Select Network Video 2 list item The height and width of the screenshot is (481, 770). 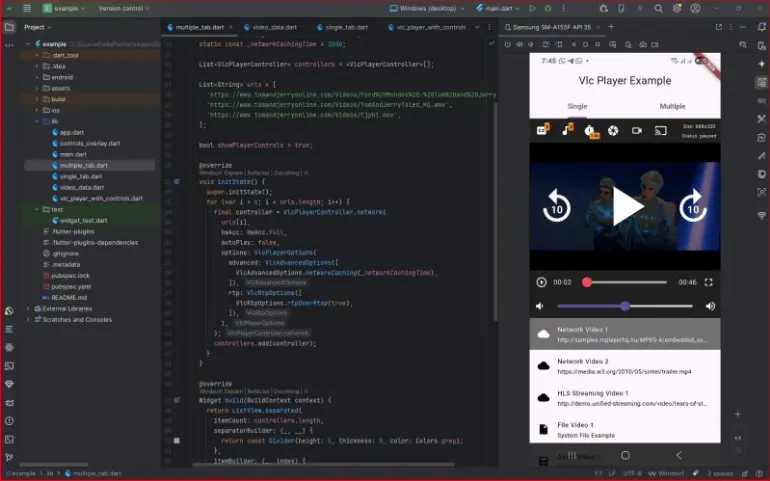(x=625, y=366)
